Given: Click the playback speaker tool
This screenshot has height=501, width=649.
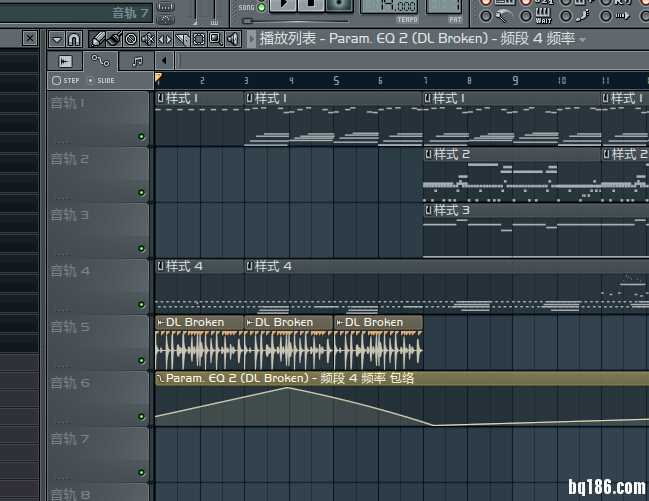Looking at the screenshot, I should point(232,39).
